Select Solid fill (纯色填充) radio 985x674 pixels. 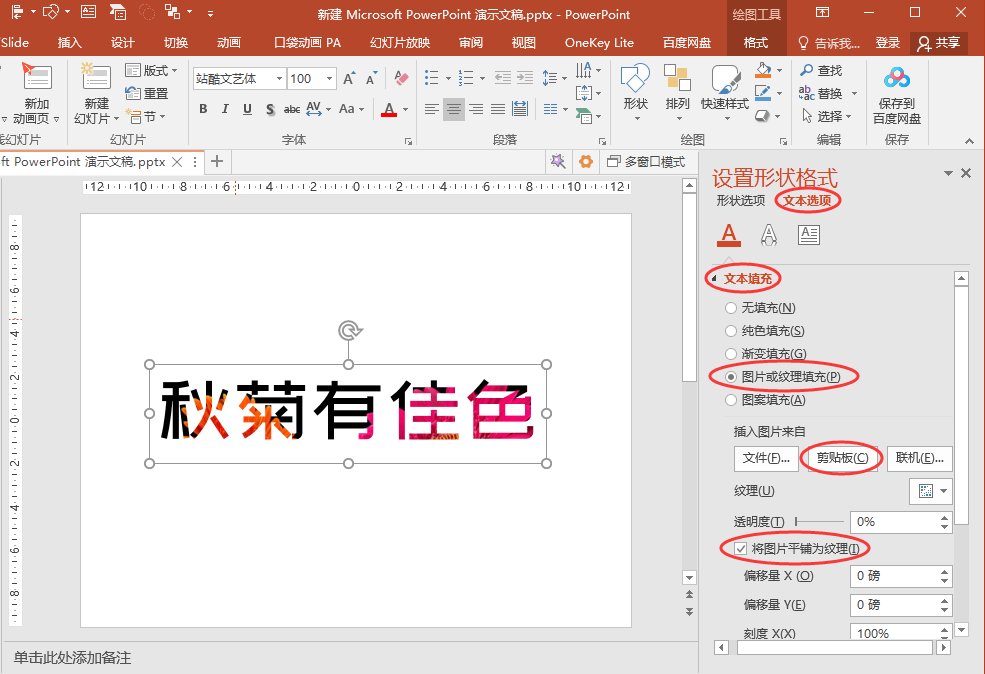point(731,331)
